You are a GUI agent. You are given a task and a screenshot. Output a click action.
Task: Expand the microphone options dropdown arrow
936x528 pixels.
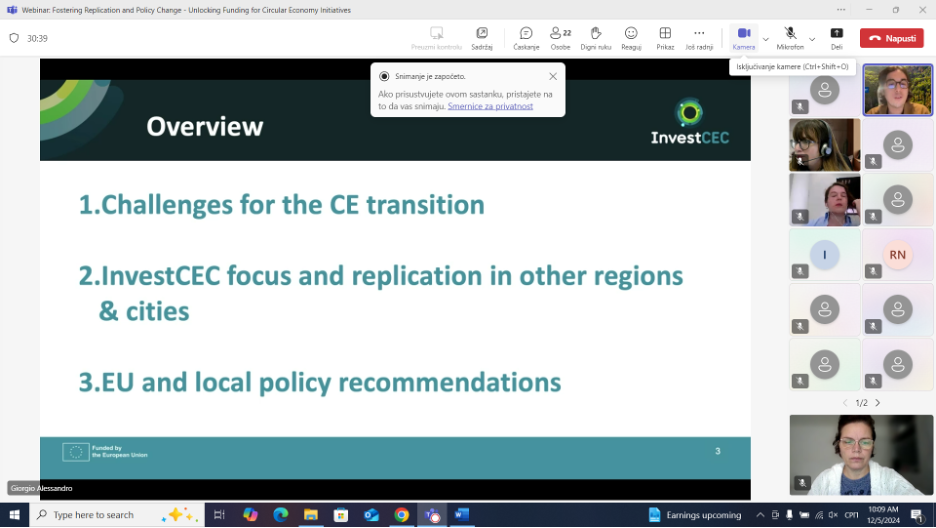click(812, 39)
